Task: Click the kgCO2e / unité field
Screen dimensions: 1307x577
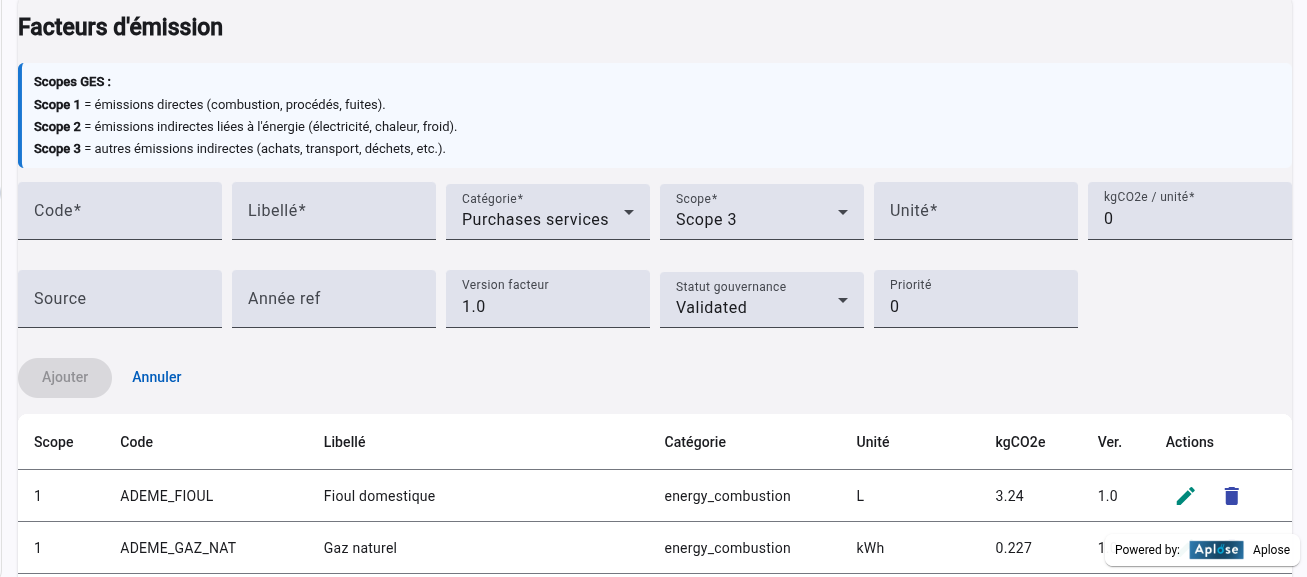Action: (1189, 211)
